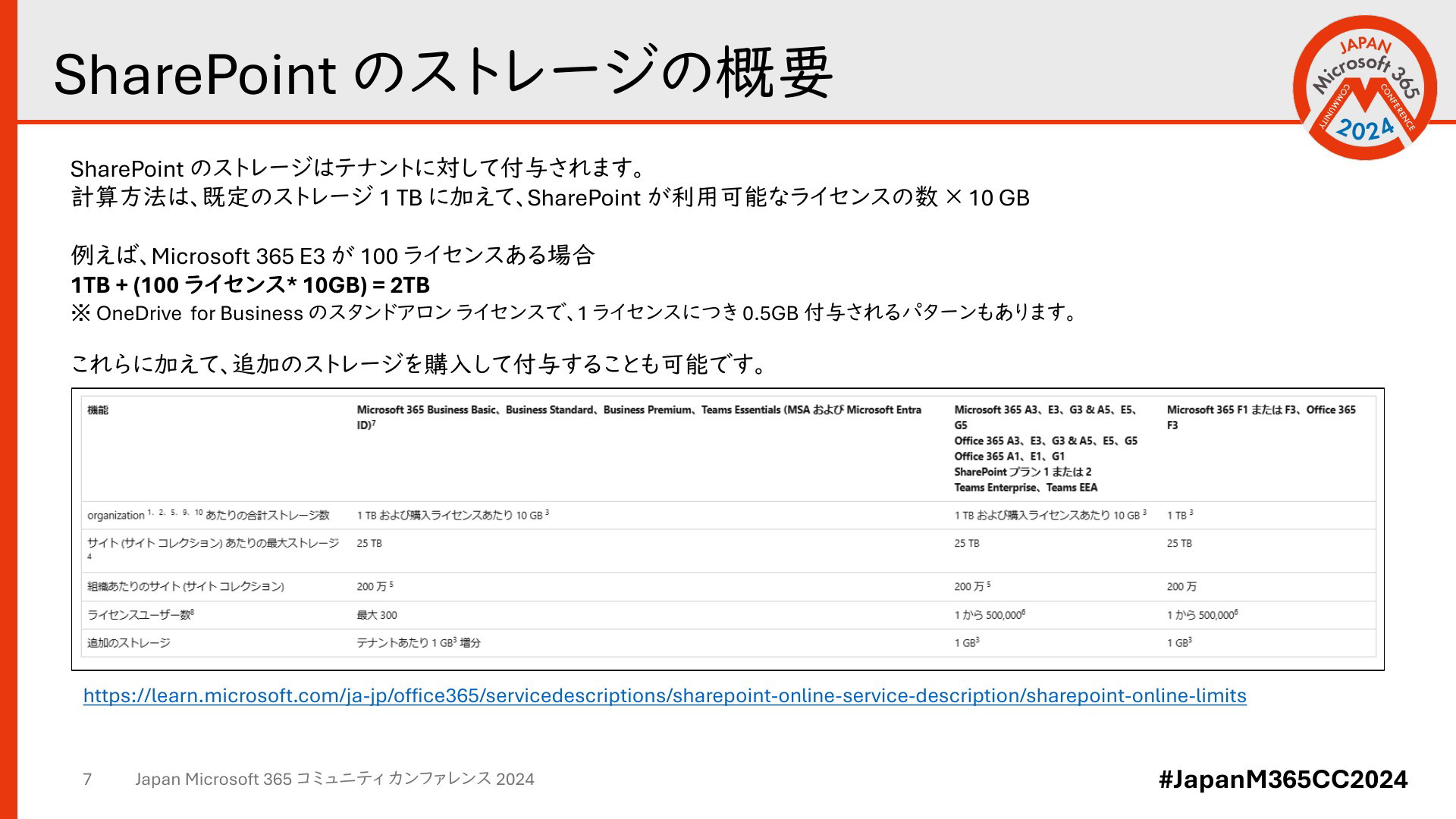Screen dimensions: 1456x819
Task: Click the line 'SharePoint のストレージはテナントに対して付与されます。'
Action: (x=358, y=168)
